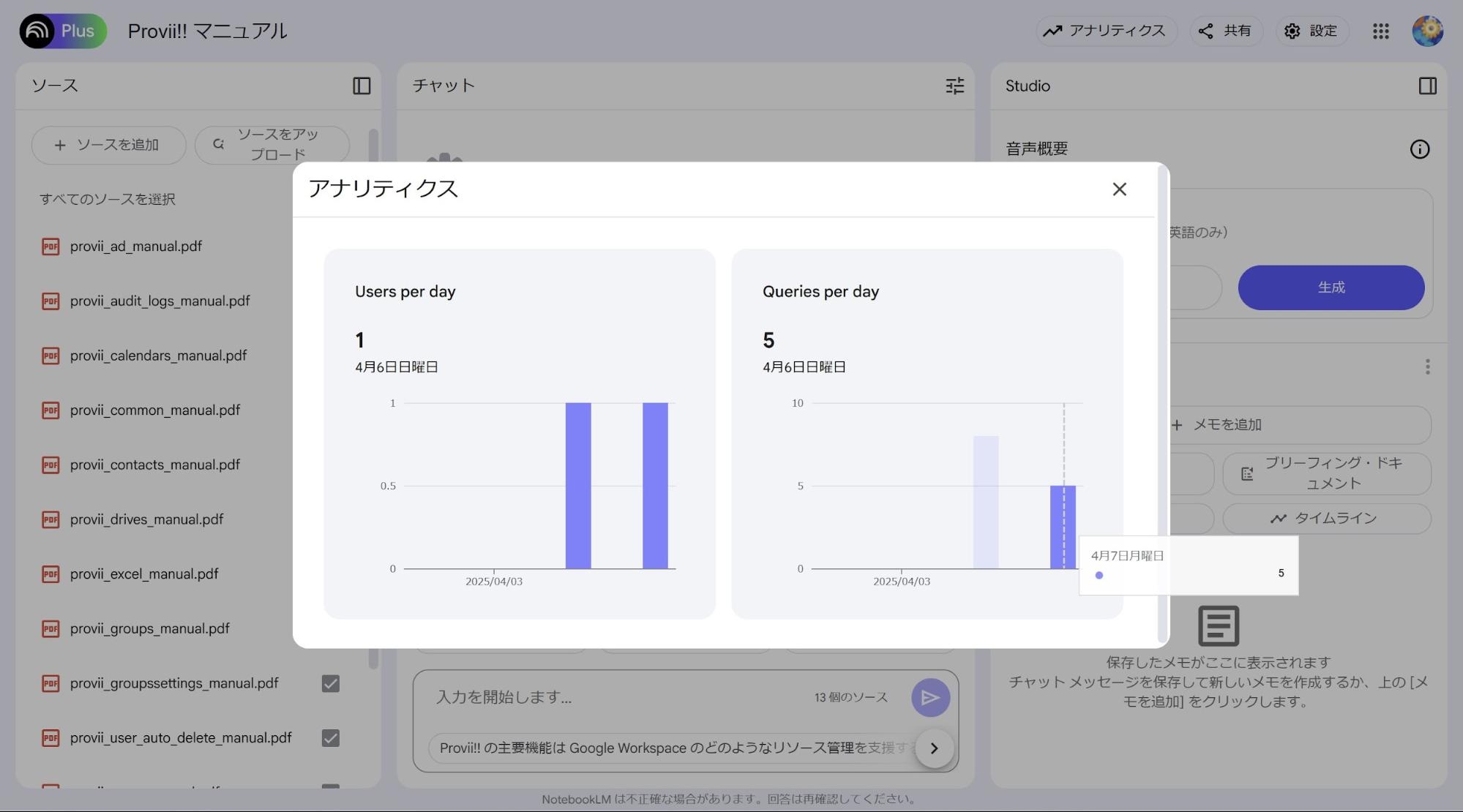Select provii_groups_manual.pdf source

(150, 628)
